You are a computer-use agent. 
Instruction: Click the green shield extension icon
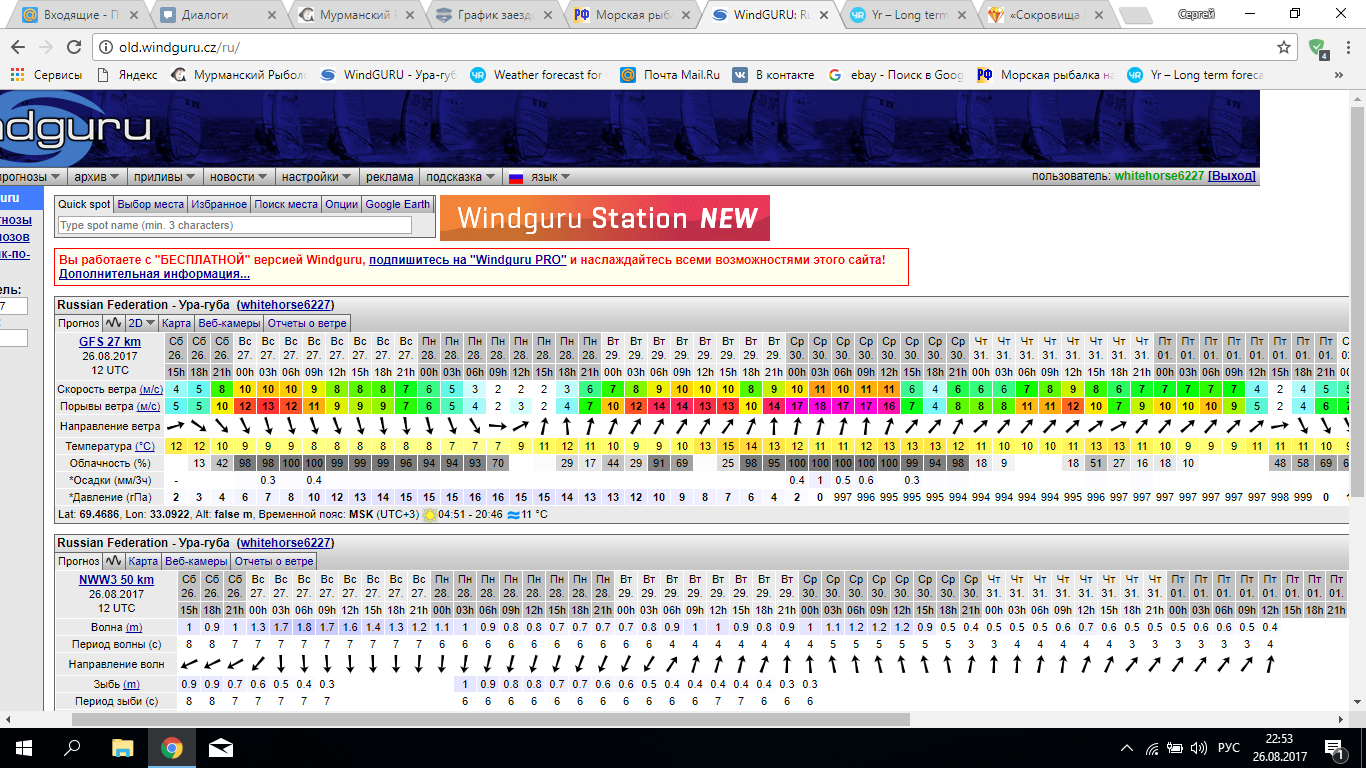[1318, 47]
